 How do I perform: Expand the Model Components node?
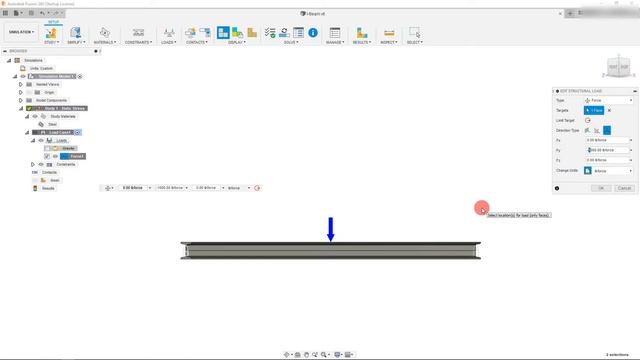(x=21, y=100)
